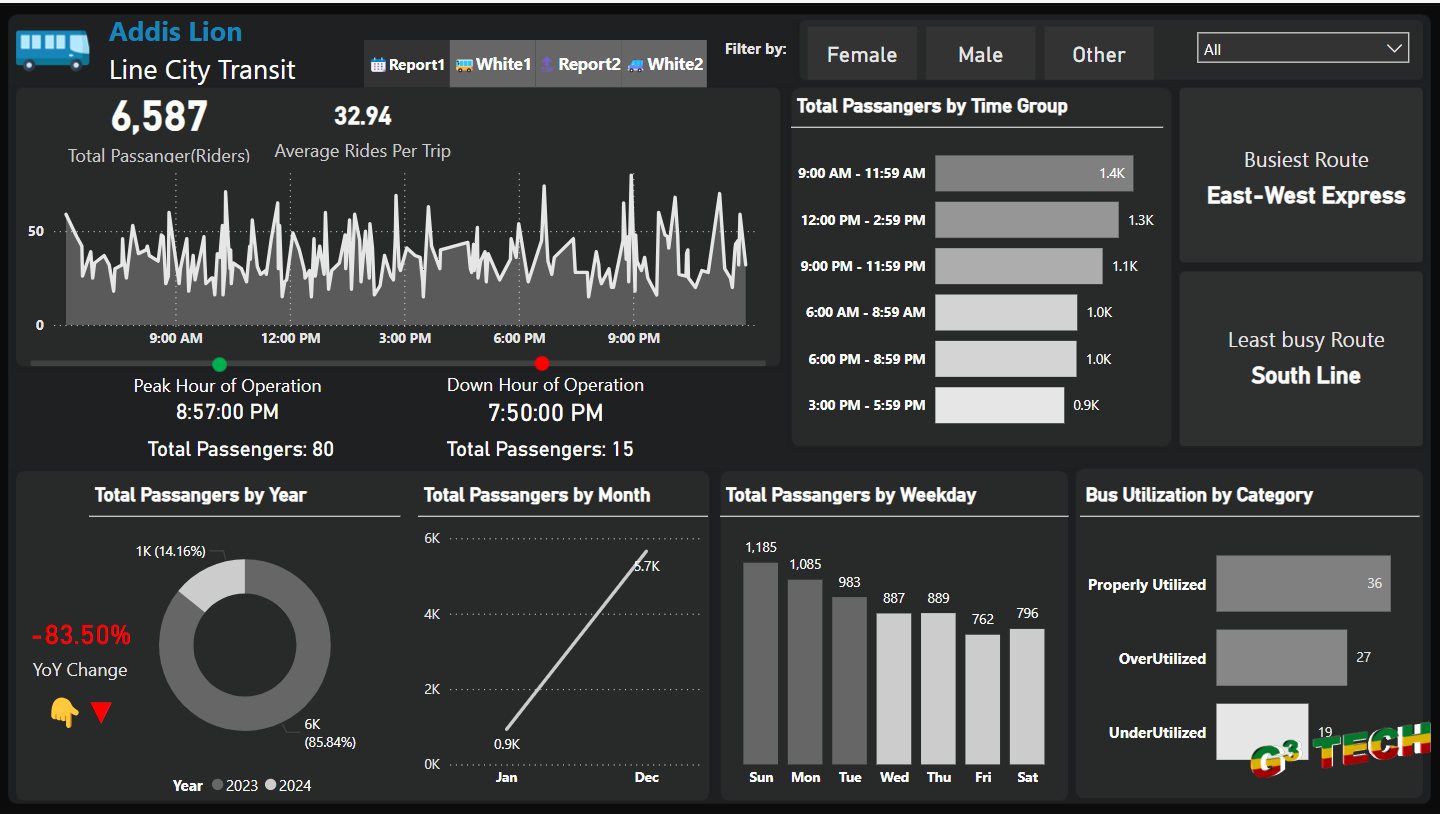Viewport: 1440px width, 814px height.
Task: Click the 32.94 average rides value
Action: (x=363, y=117)
